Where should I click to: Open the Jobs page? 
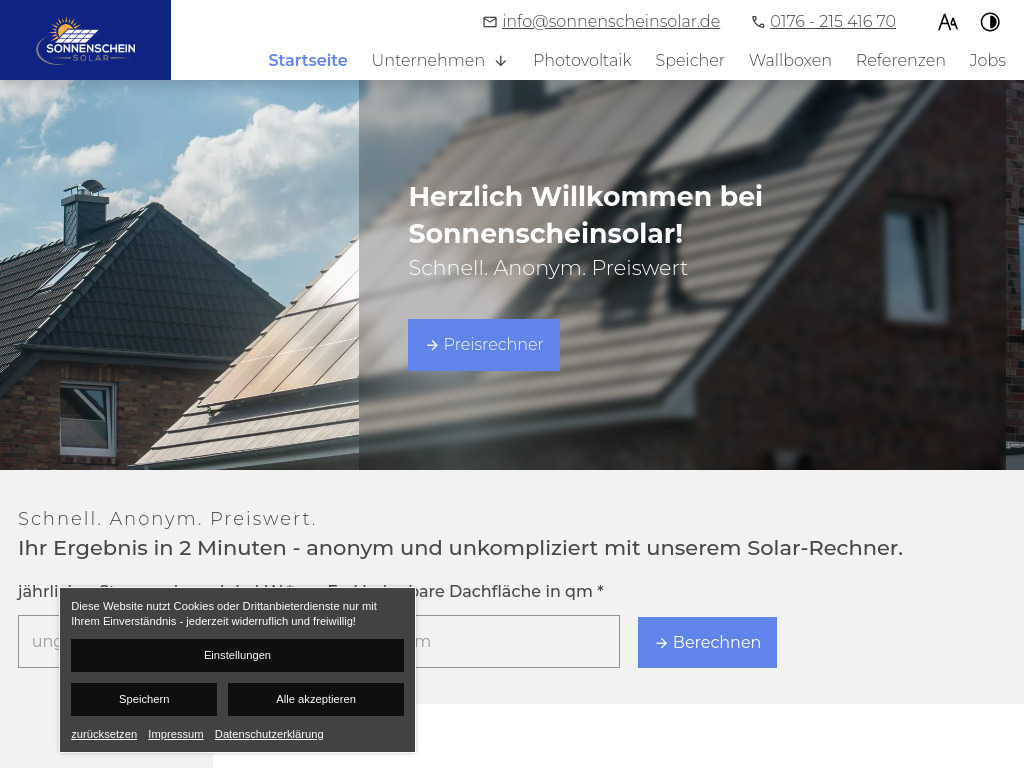coord(987,61)
